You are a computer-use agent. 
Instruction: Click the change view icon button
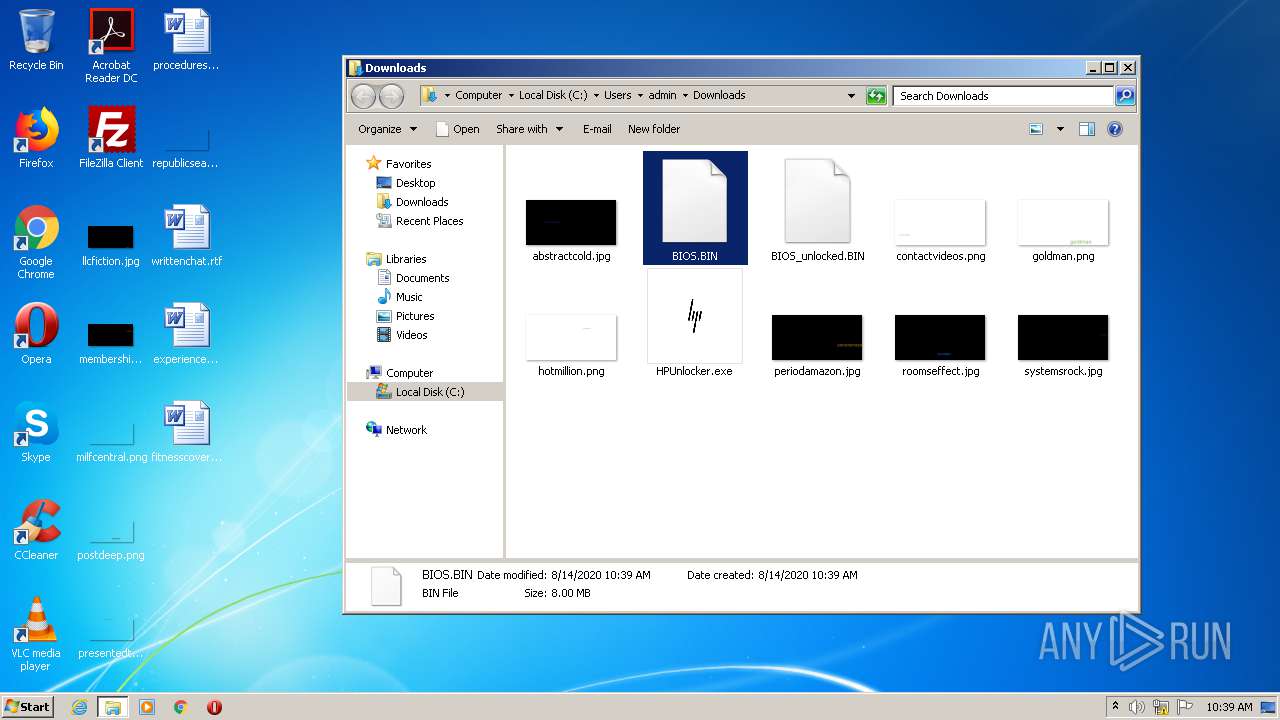(1036, 129)
